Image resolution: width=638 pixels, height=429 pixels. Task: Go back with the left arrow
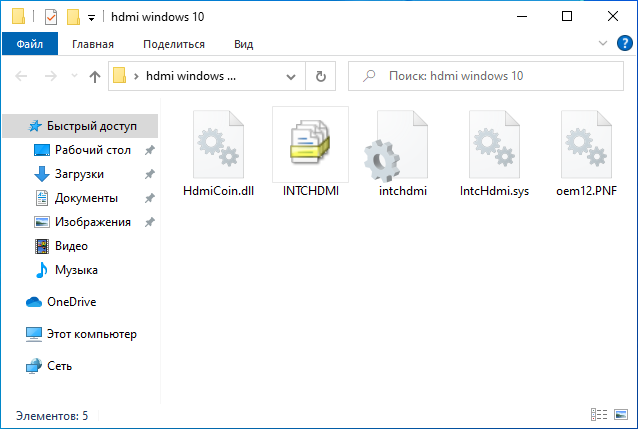pos(21,76)
